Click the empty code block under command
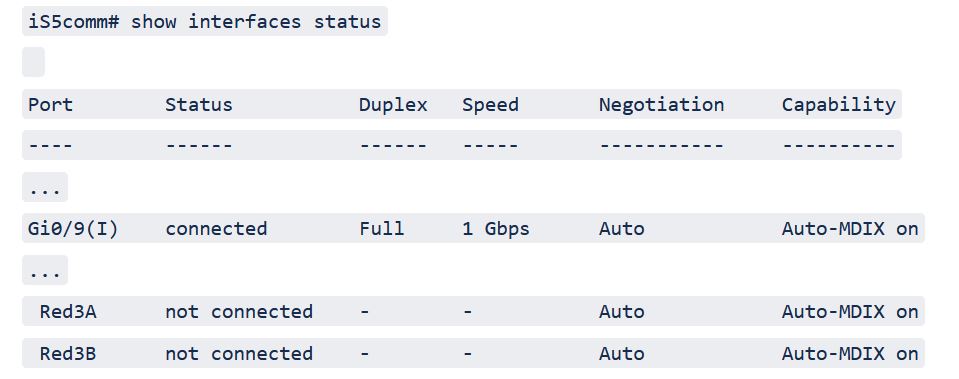 click(x=33, y=62)
